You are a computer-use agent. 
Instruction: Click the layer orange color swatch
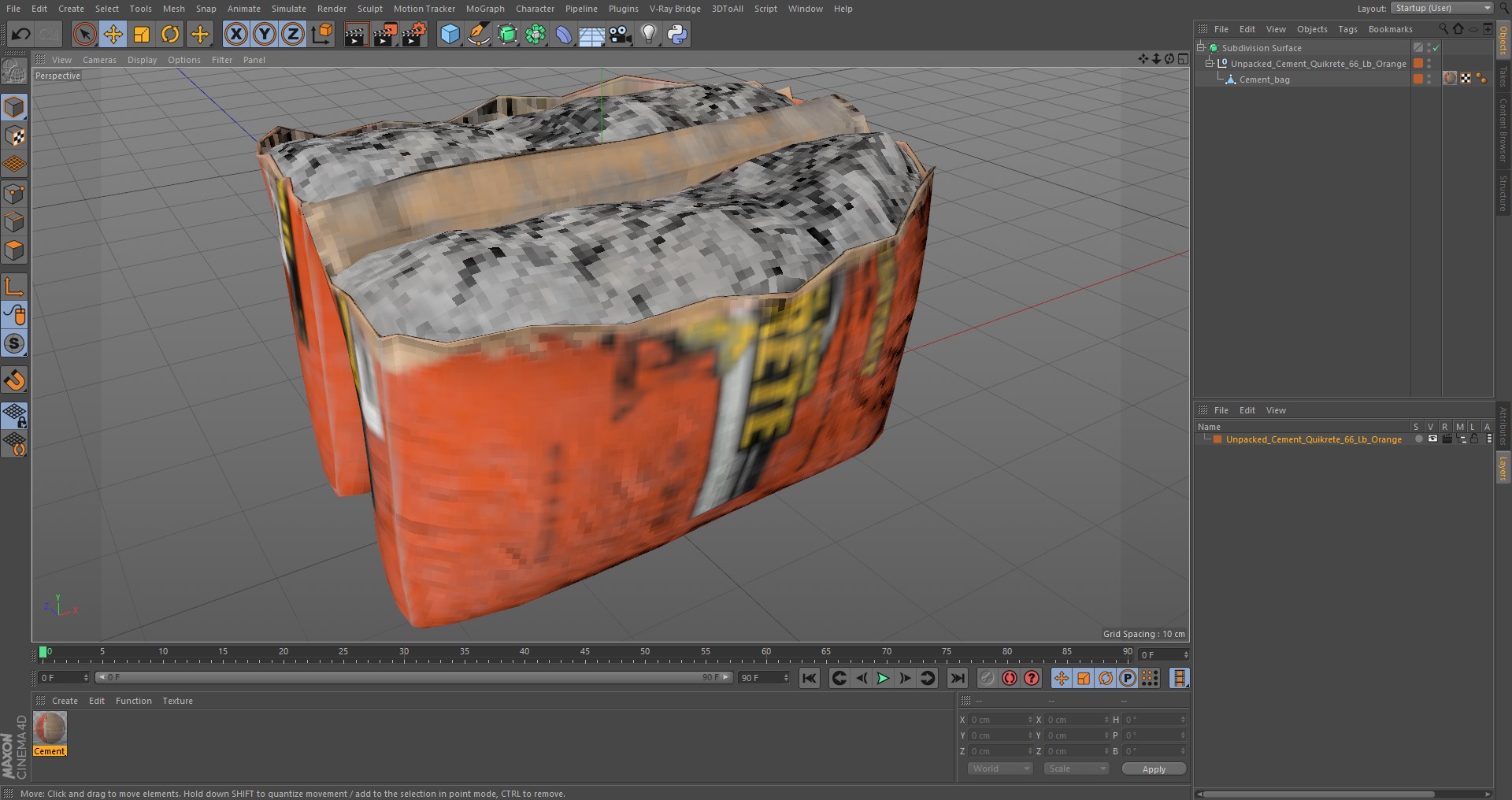pos(1217,439)
